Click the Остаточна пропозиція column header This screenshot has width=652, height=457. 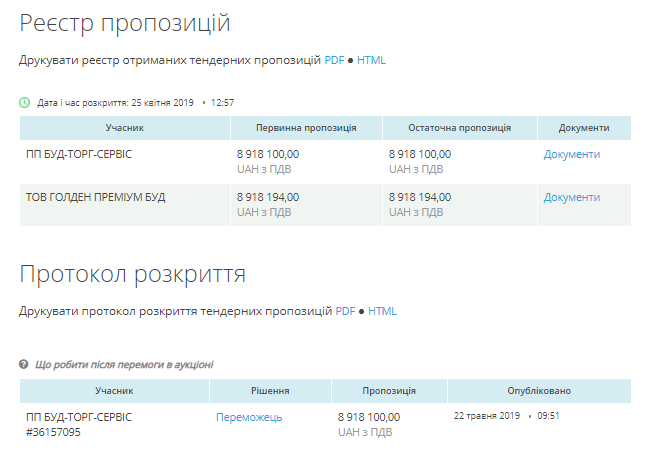pos(459,128)
